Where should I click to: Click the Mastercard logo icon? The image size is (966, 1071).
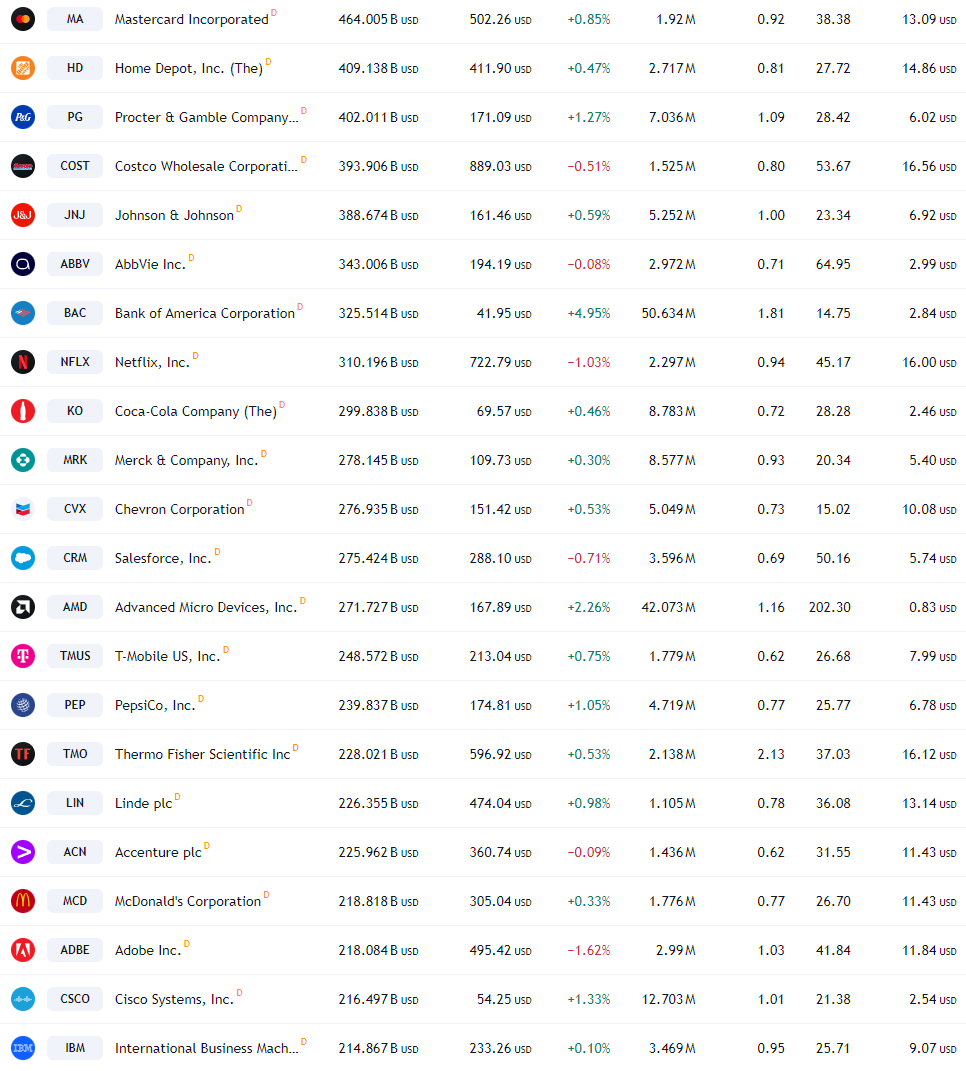[23, 19]
